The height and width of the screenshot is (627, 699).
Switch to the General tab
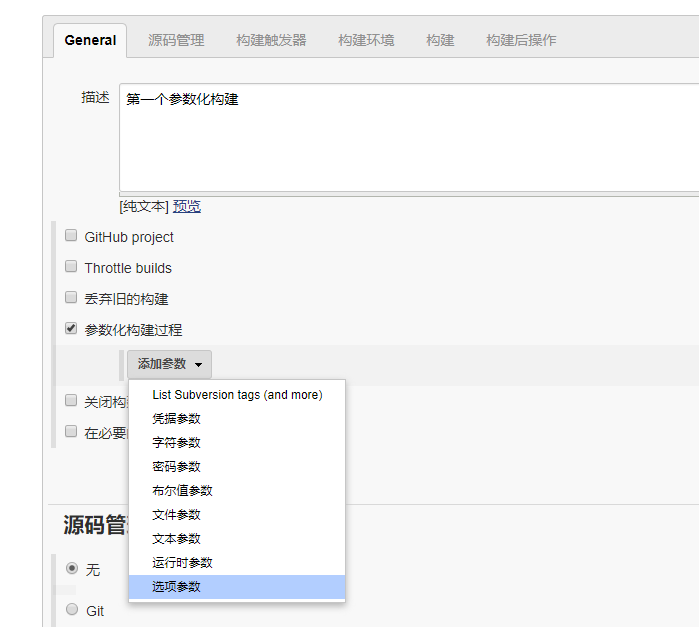point(90,41)
